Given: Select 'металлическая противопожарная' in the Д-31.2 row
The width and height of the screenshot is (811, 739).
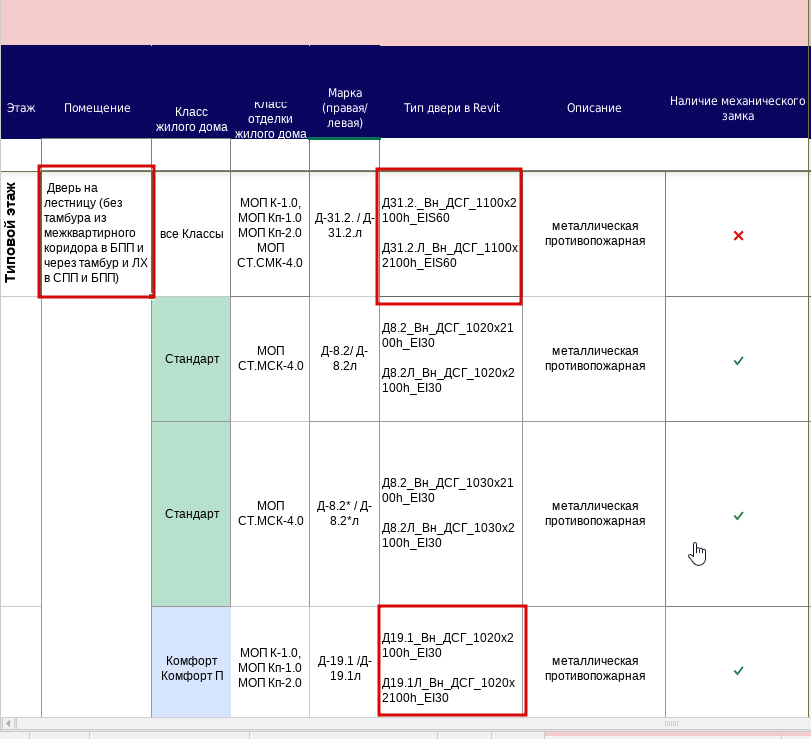Looking at the screenshot, I should [594, 234].
